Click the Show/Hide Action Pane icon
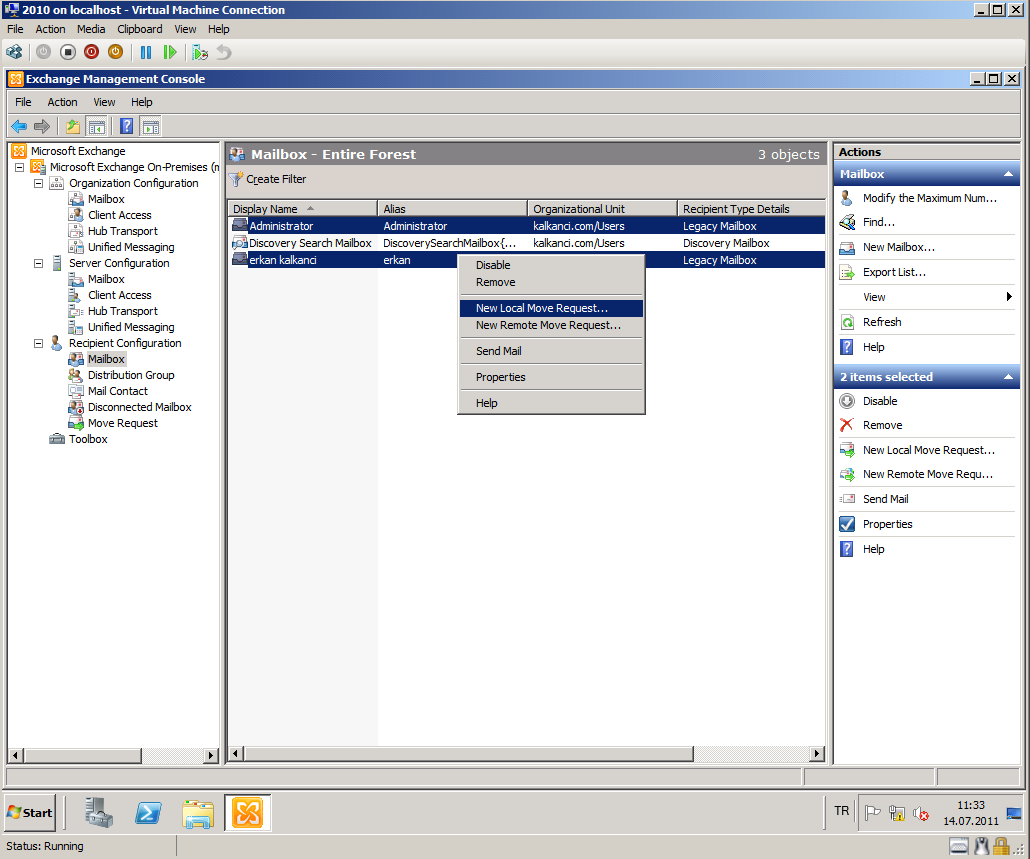Screen dimensions: 1030x859 [150, 126]
